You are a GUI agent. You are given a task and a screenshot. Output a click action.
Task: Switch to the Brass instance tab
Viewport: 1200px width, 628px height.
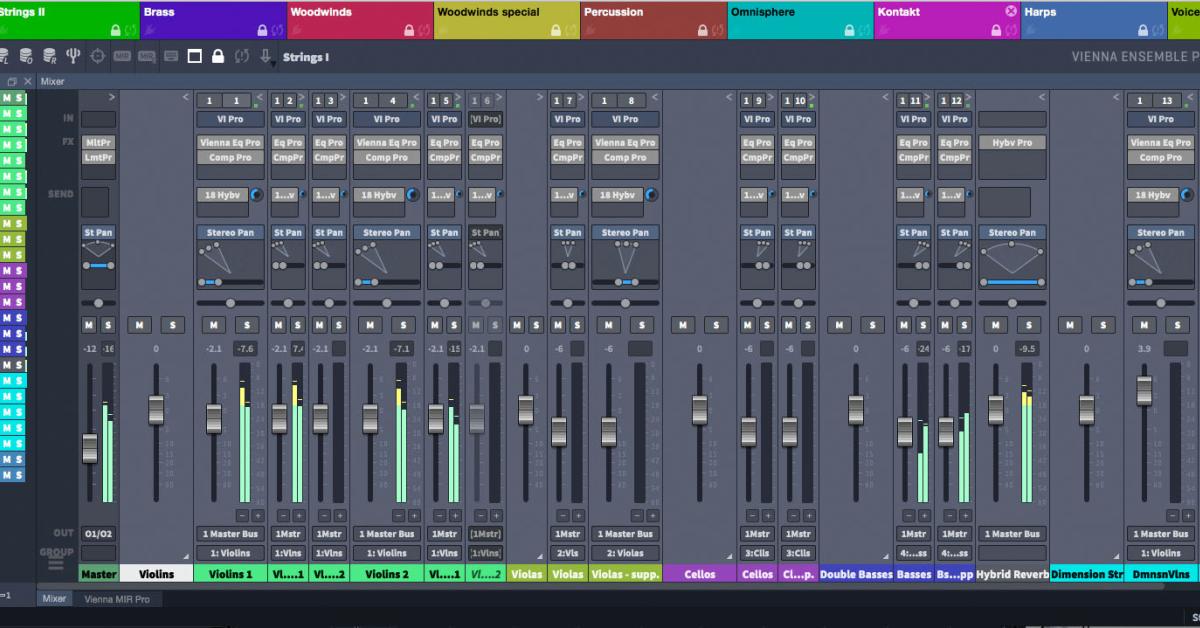211,19
